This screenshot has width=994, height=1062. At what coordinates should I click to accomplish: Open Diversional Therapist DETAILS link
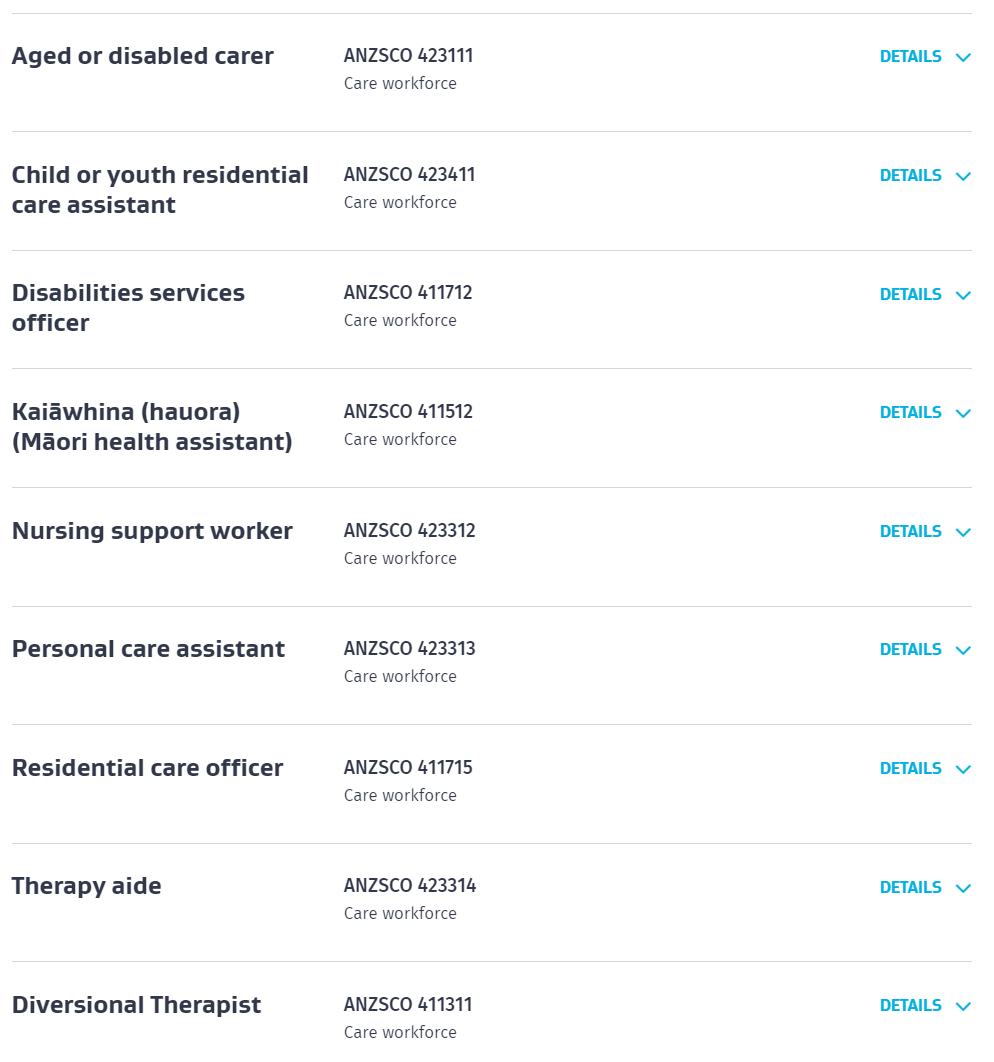910,1005
